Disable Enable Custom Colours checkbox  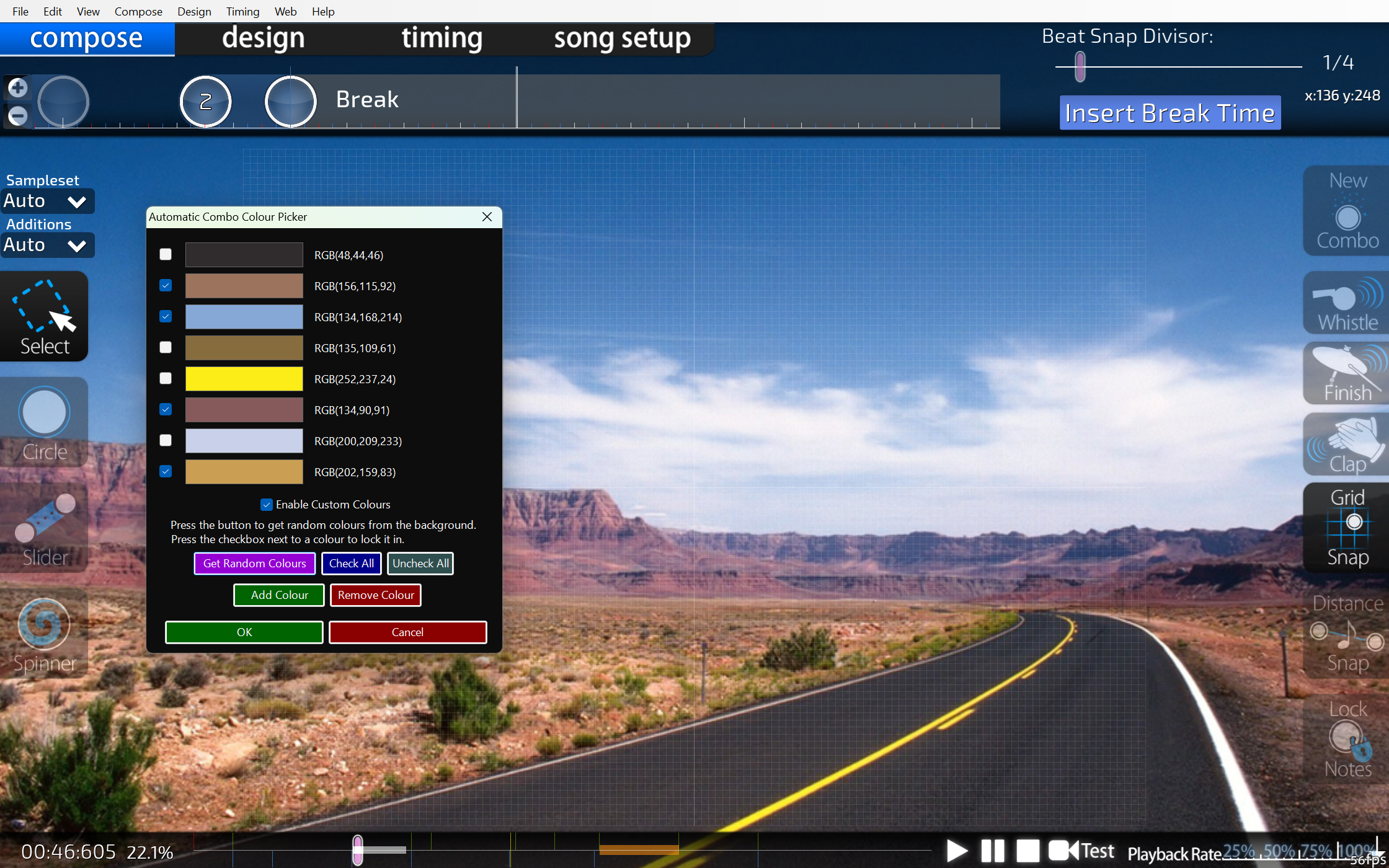click(x=267, y=505)
